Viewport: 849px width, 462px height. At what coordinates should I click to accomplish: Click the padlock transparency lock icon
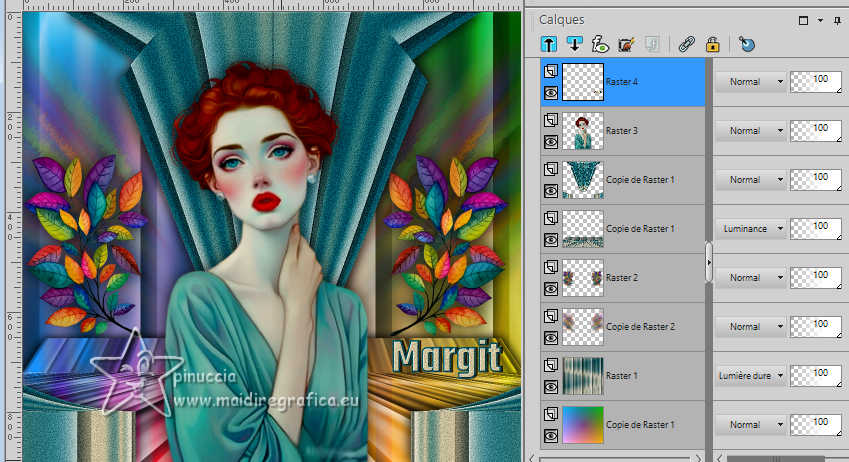tap(713, 44)
